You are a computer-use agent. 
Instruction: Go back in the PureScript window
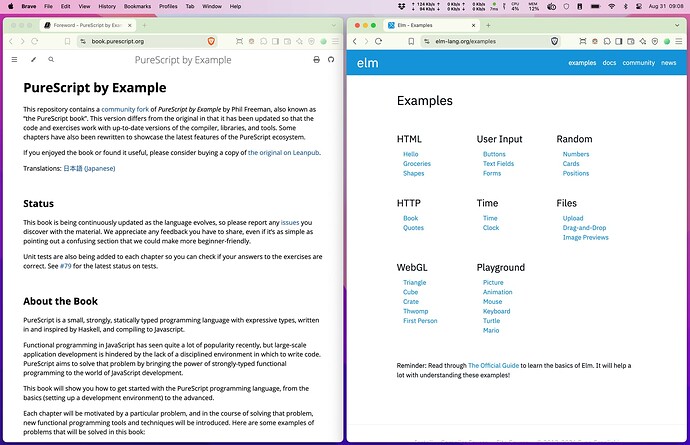[x=11, y=41]
